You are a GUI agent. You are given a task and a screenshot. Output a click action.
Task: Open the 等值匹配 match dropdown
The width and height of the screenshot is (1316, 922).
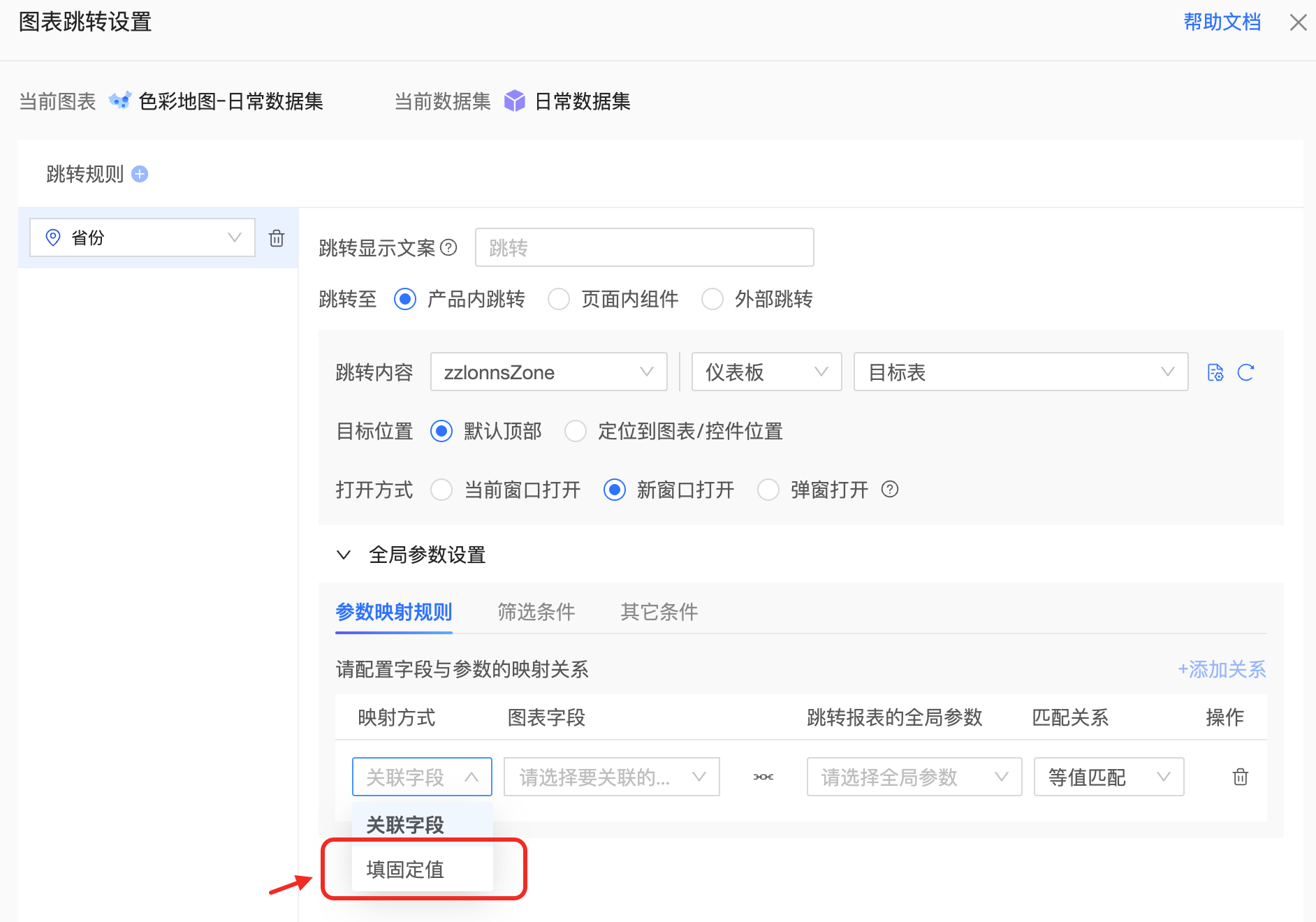point(1109,777)
